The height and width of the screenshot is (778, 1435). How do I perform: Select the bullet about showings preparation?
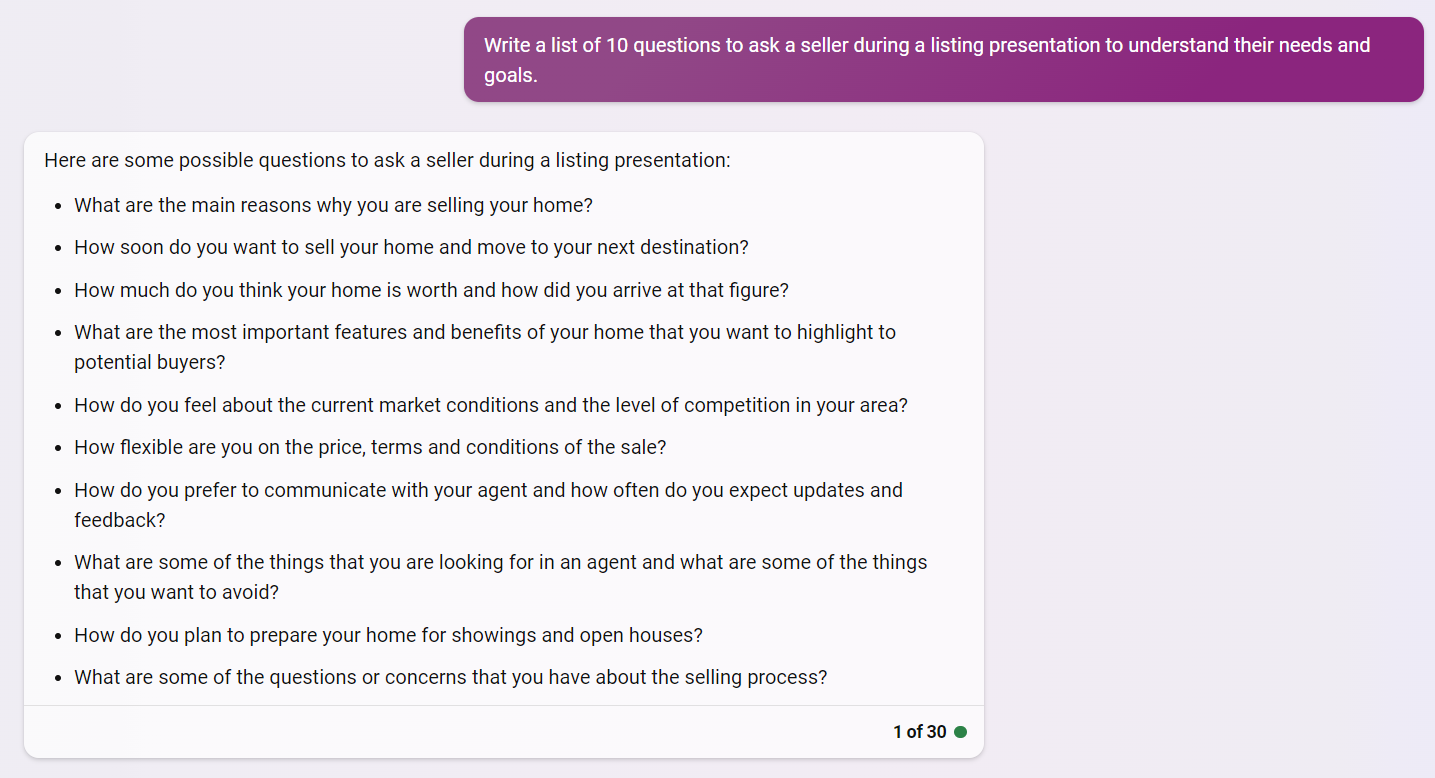tap(388, 634)
